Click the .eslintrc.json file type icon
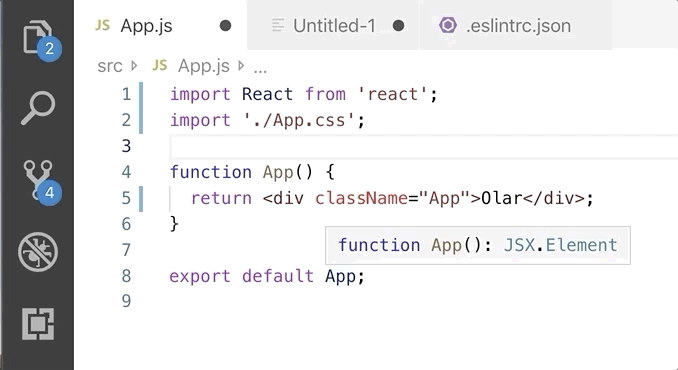The width and height of the screenshot is (678, 370). 448,26
